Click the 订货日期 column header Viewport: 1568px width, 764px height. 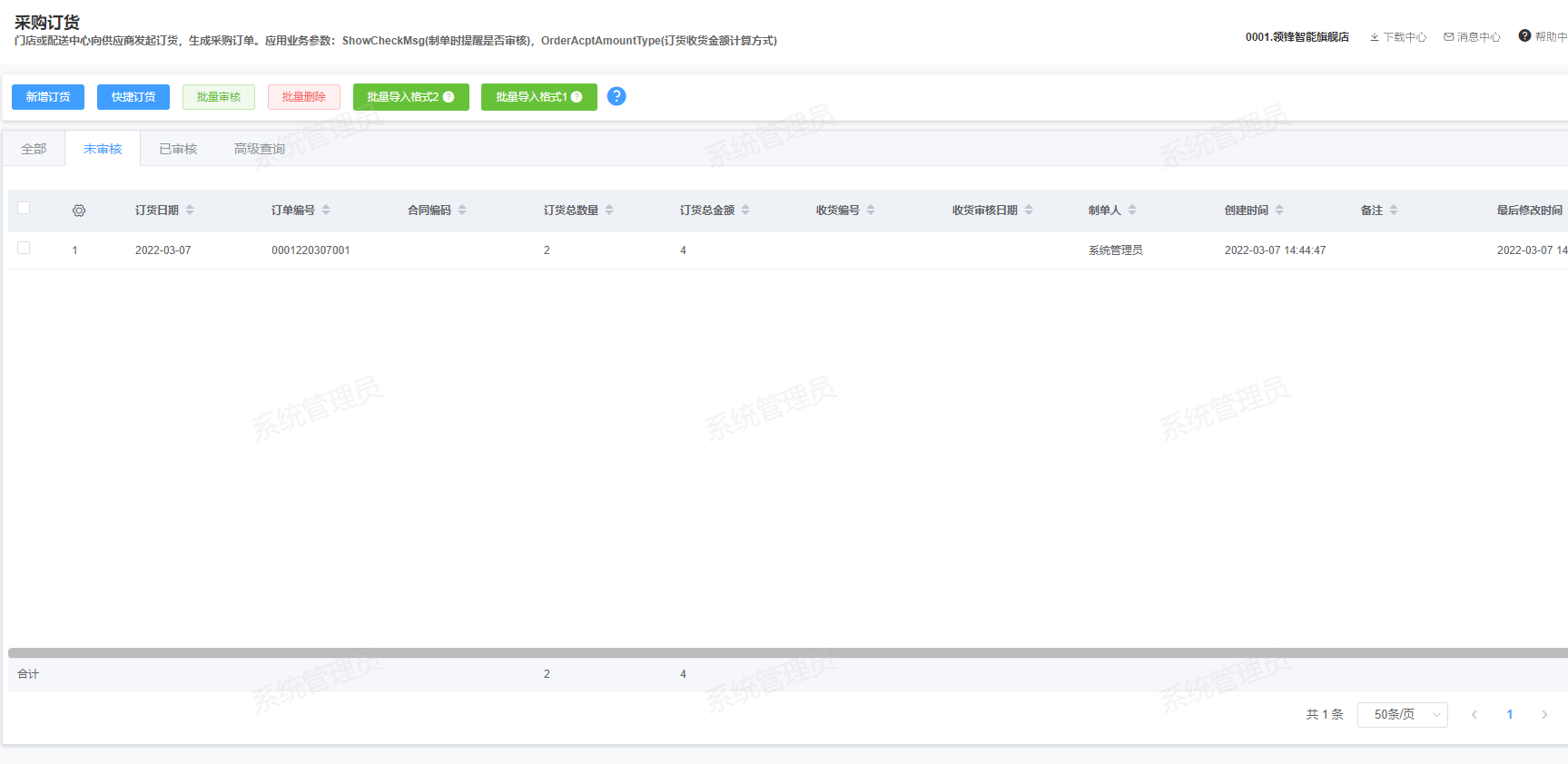(x=157, y=211)
